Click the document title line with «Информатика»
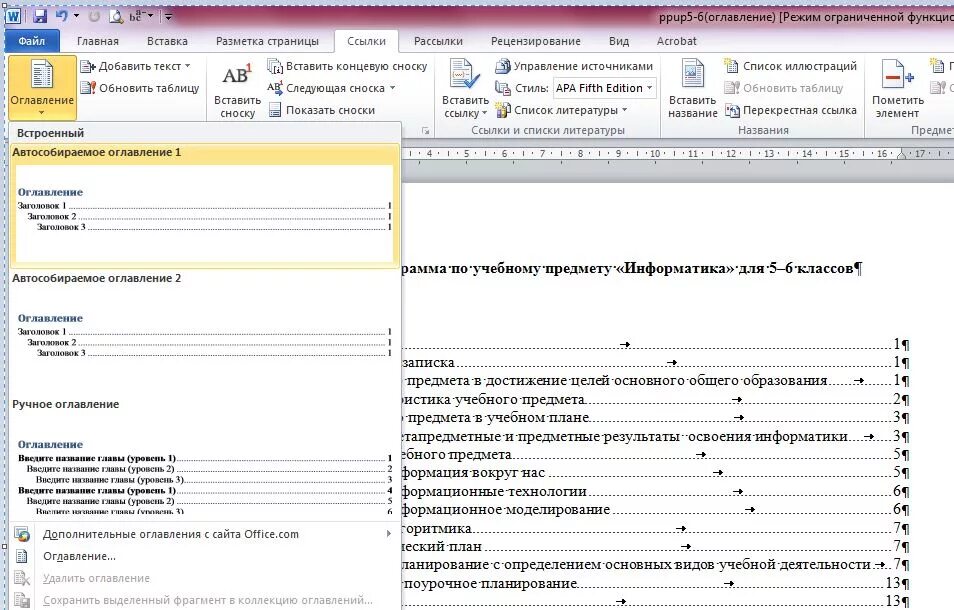Viewport: 954px width, 610px height. pyautogui.click(x=630, y=268)
